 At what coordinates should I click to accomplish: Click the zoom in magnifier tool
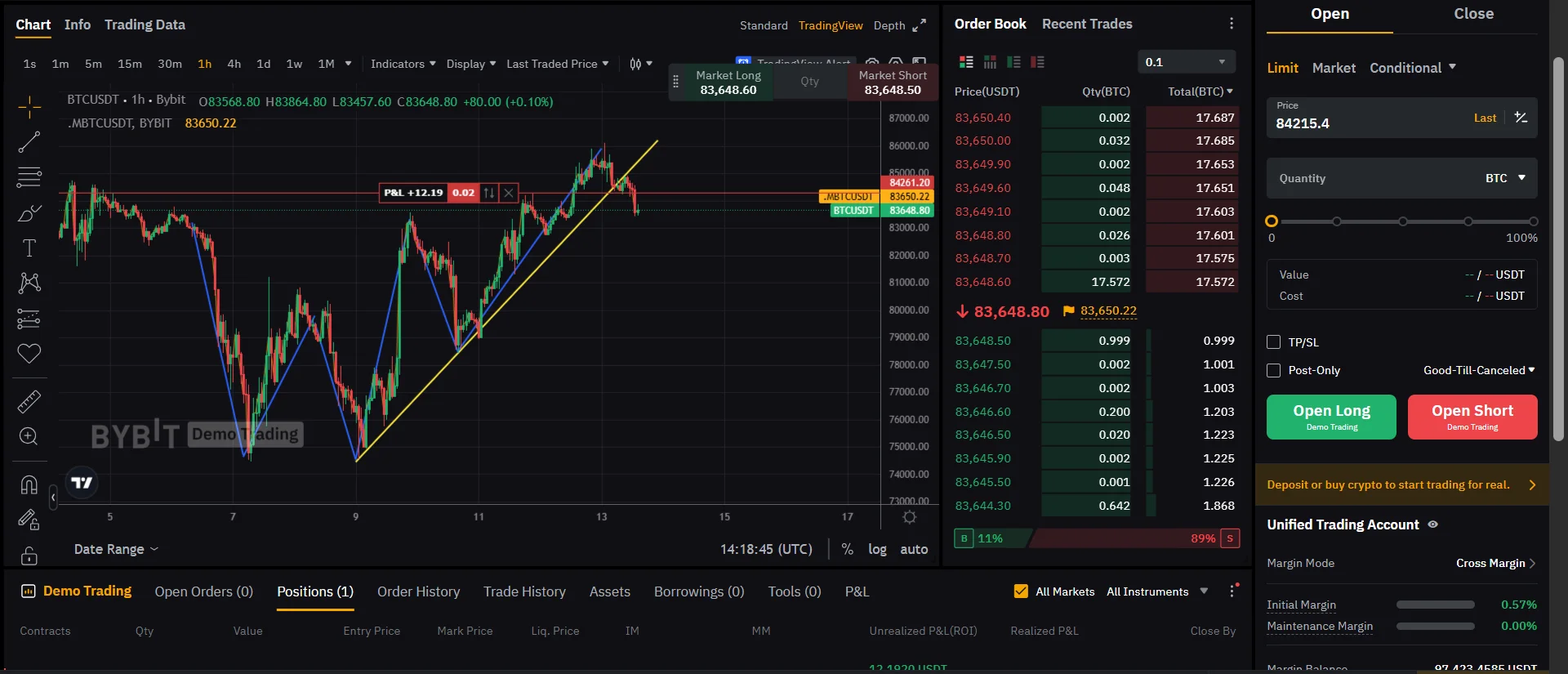(29, 436)
